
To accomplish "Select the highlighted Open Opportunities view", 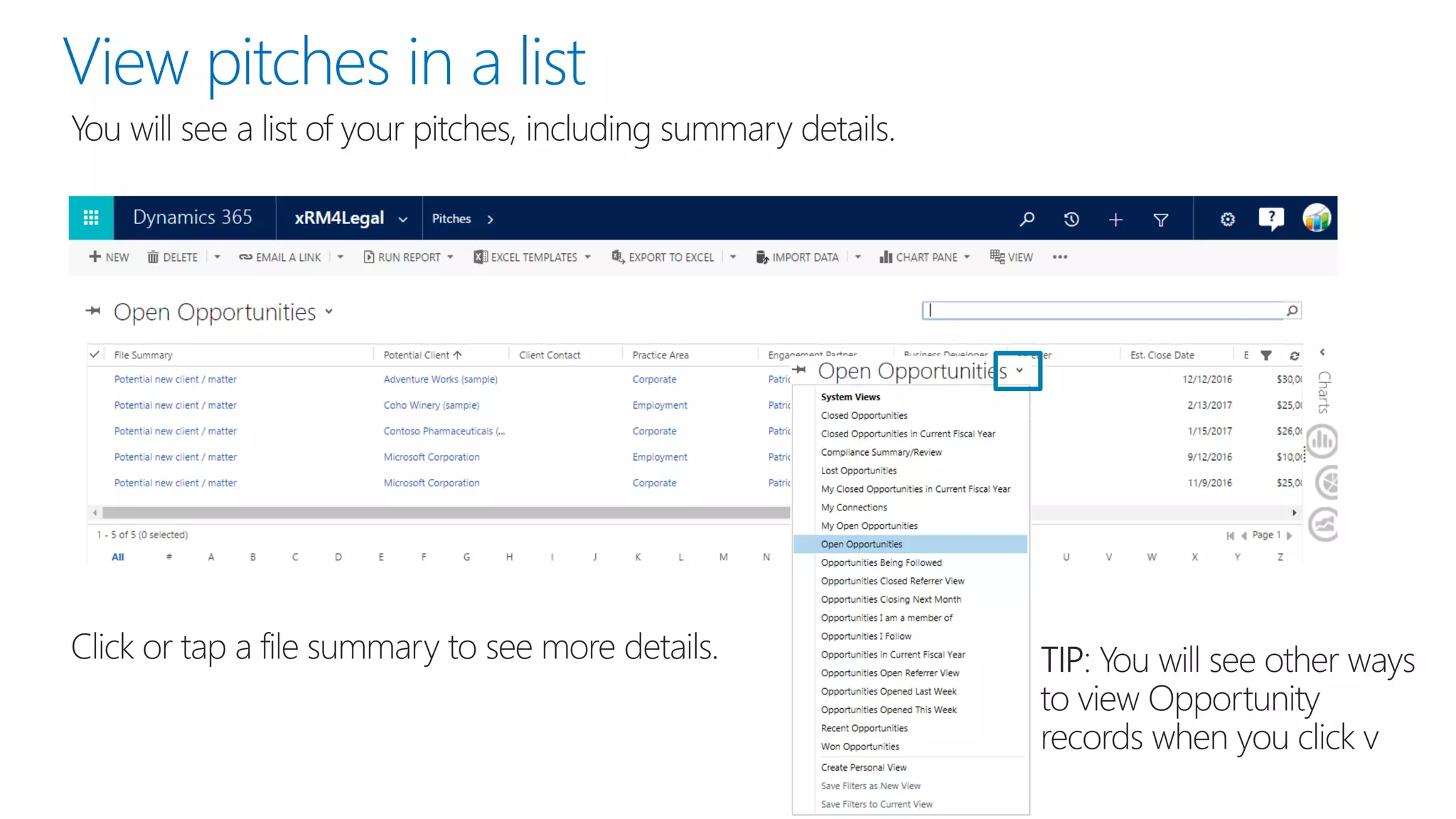I will pyautogui.click(x=910, y=545).
